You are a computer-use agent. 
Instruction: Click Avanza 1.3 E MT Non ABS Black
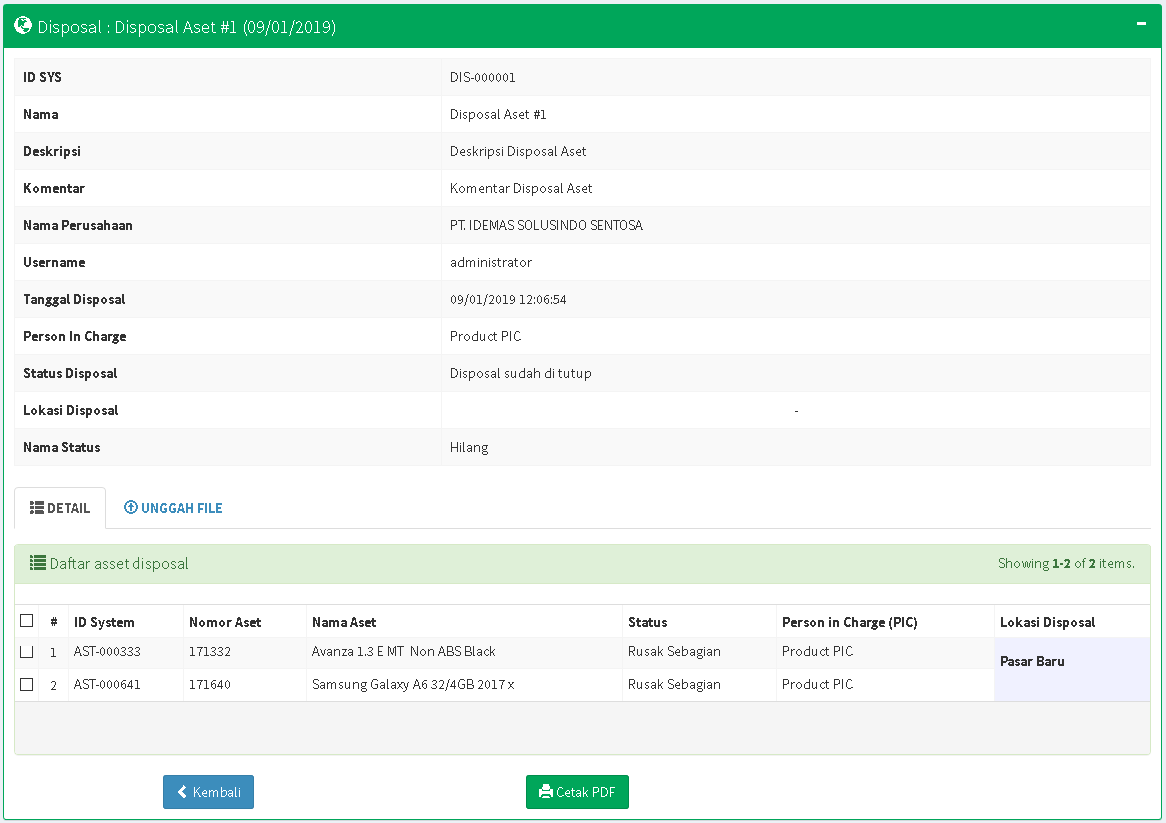click(x=403, y=651)
